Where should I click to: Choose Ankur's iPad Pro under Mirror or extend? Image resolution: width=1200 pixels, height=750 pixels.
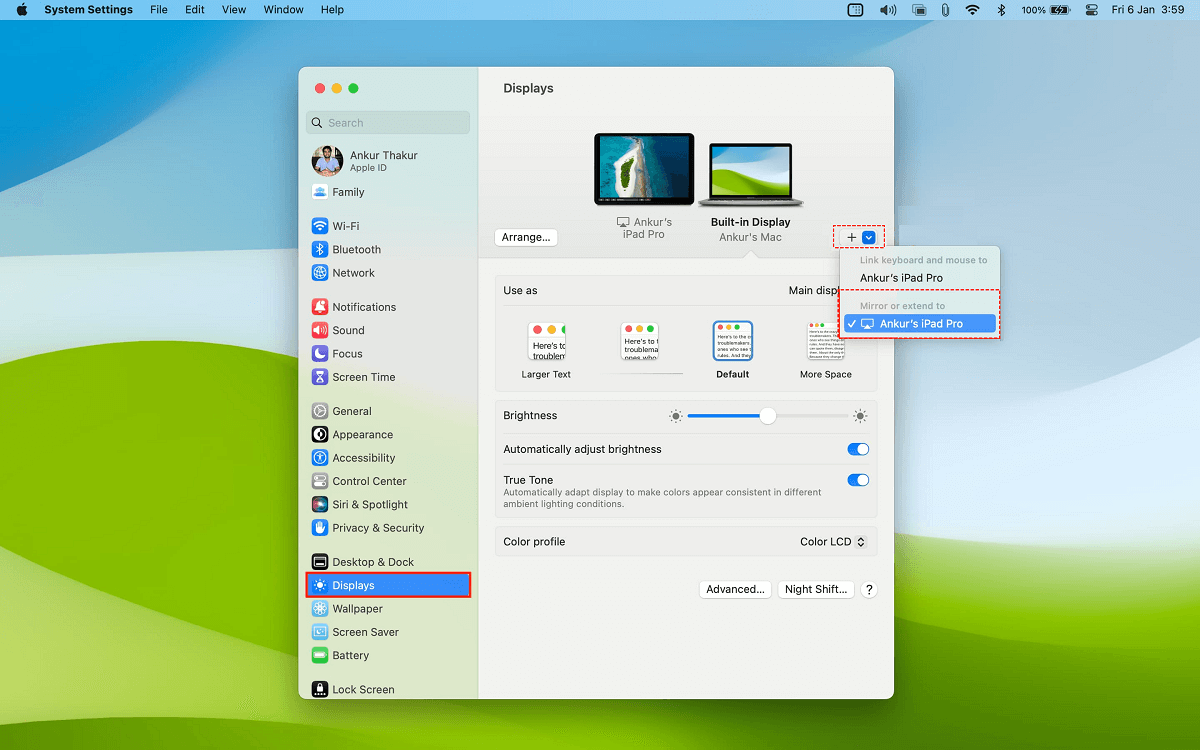tap(920, 324)
